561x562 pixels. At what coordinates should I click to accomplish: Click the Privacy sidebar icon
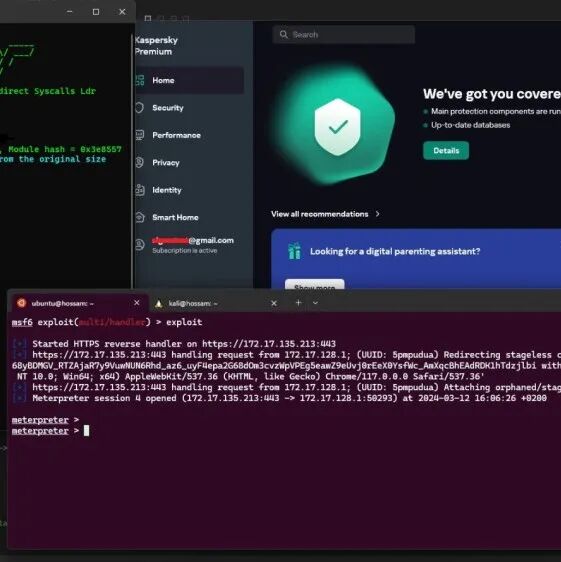pyautogui.click(x=139, y=162)
